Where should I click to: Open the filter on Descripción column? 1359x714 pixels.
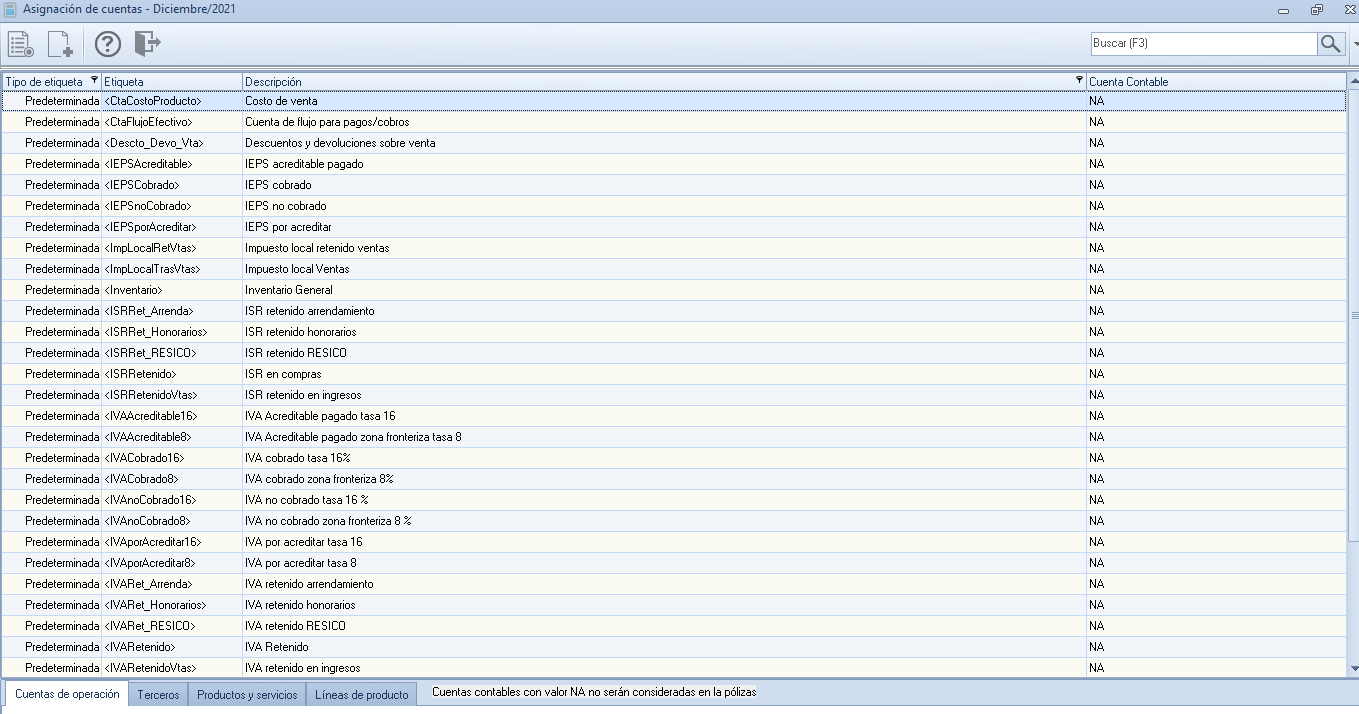[x=1079, y=81]
